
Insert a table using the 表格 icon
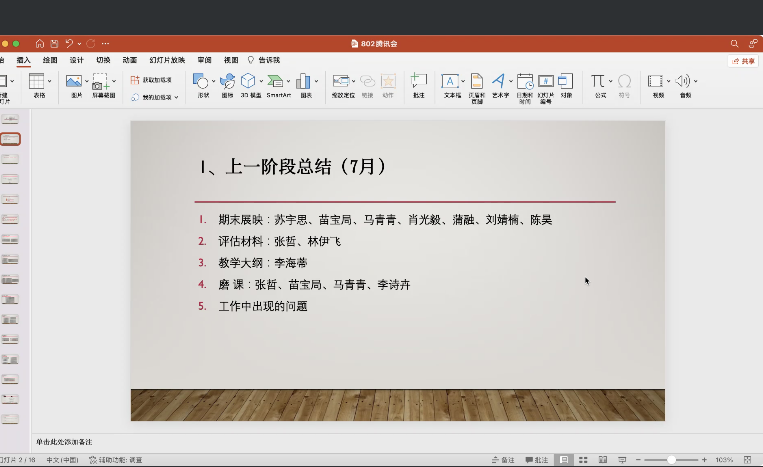37,82
